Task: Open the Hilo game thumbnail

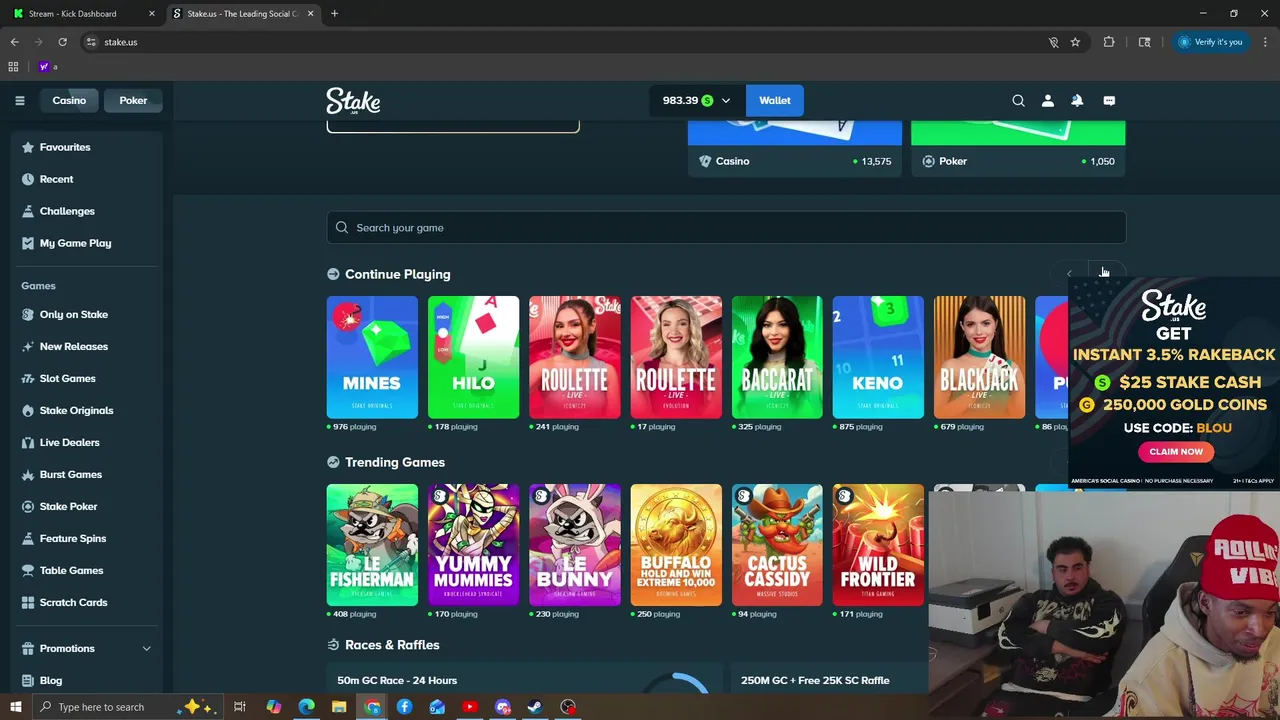Action: click(473, 357)
